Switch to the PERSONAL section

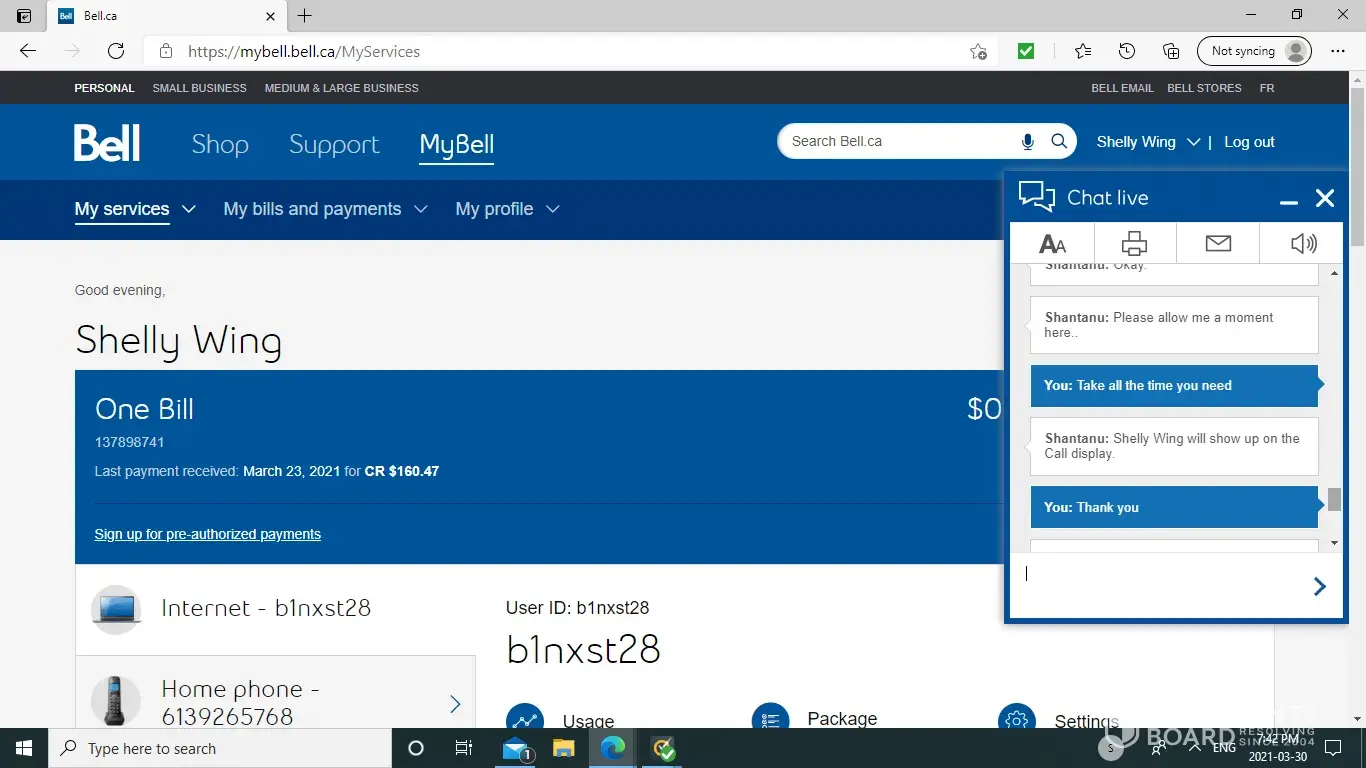coord(104,88)
